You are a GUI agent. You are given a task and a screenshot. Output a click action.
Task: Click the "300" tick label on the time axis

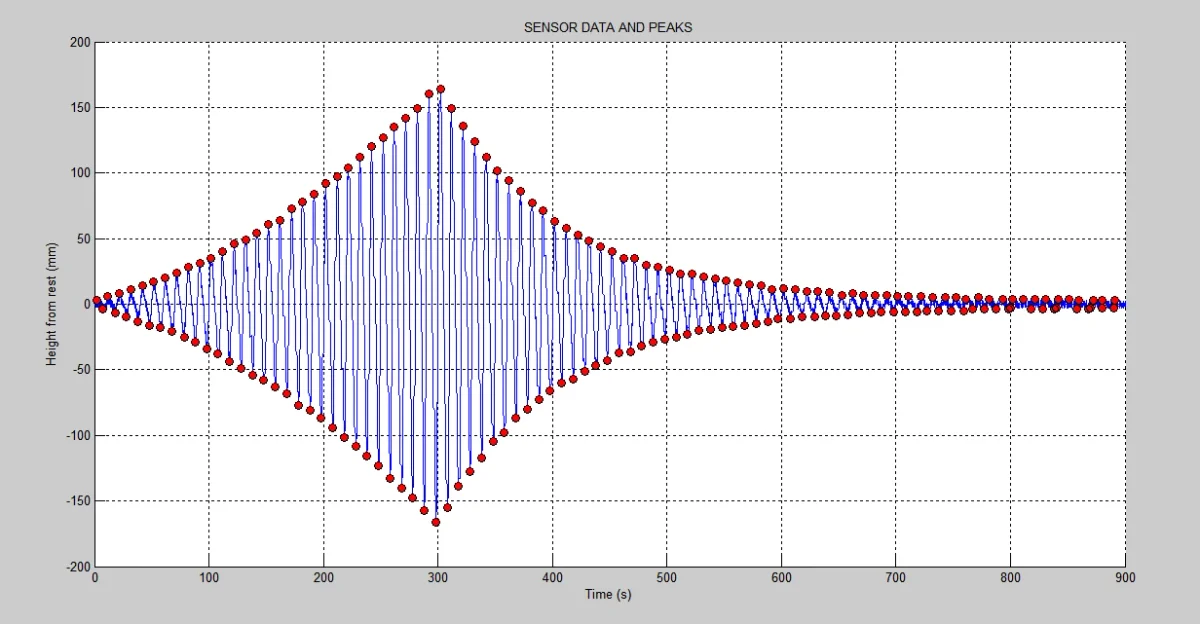437,577
